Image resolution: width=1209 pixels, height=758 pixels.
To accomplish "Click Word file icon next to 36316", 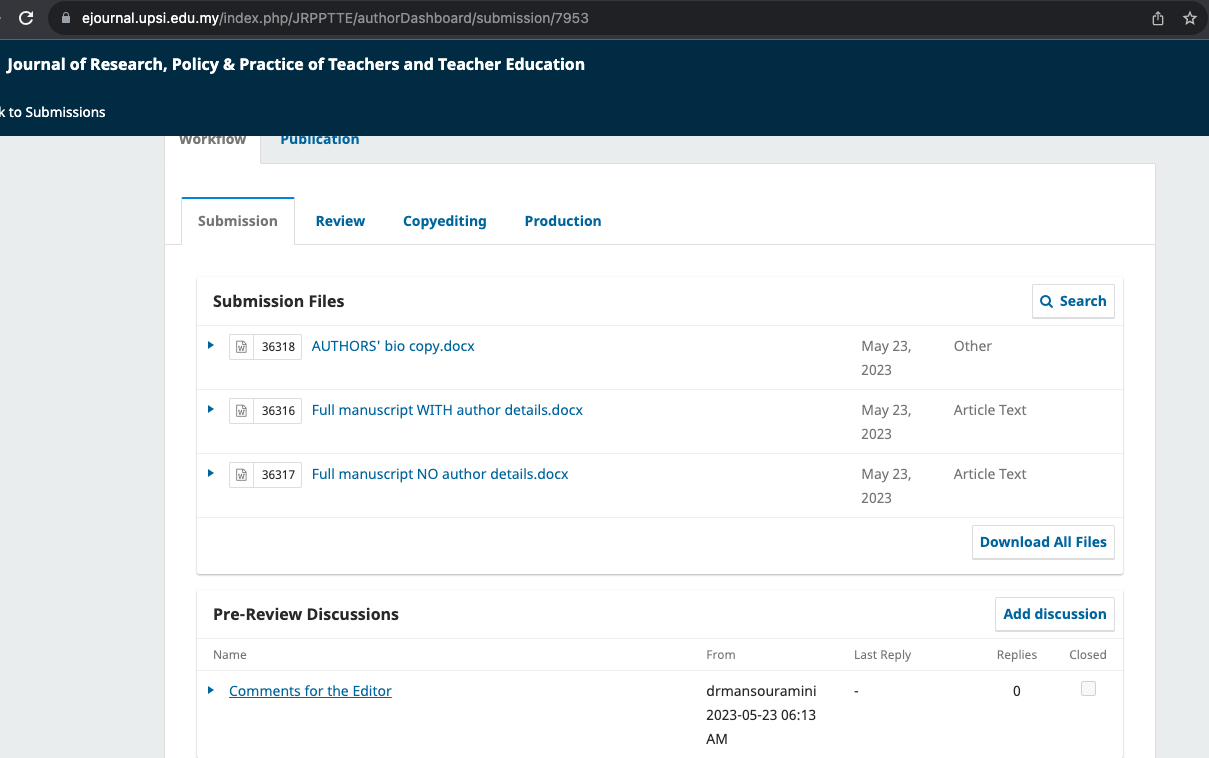I will click(x=241, y=411).
